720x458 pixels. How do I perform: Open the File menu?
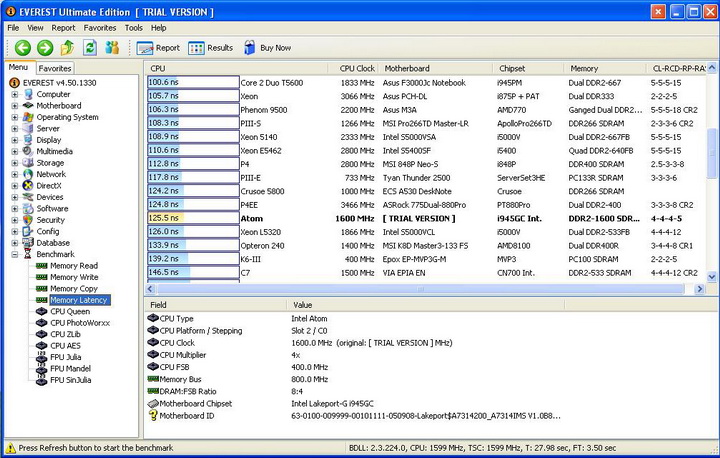tap(13, 28)
